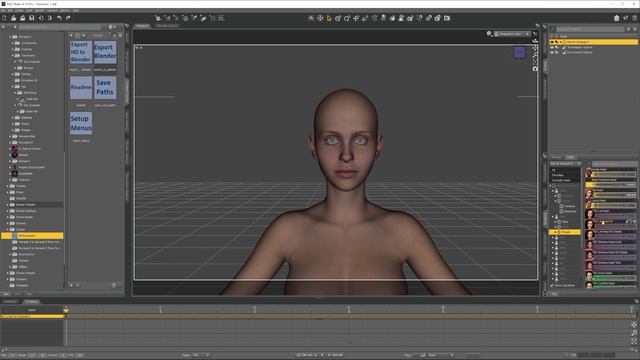The height and width of the screenshot is (360, 640).
Task: Expand the Accessories folder
Action: pos(13,43)
